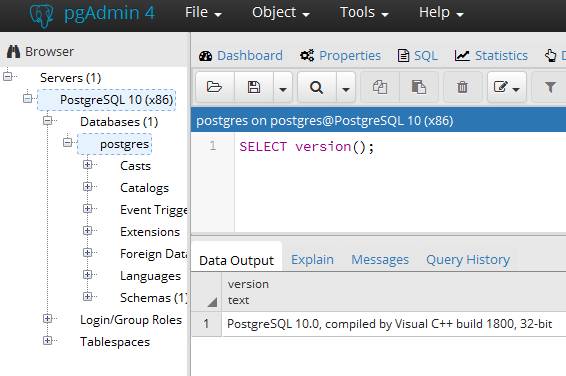Click the Filter funnel icon
The image size is (566, 376).
coord(550,87)
